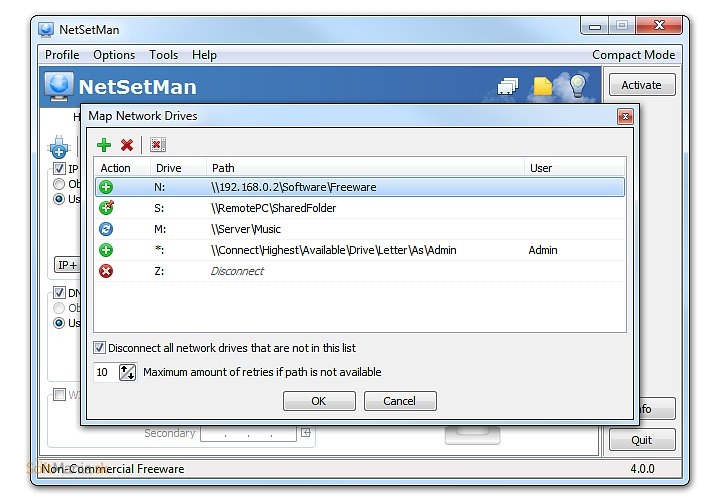Open the Tools menu
Image resolution: width=720 pixels, height=500 pixels.
pos(163,55)
